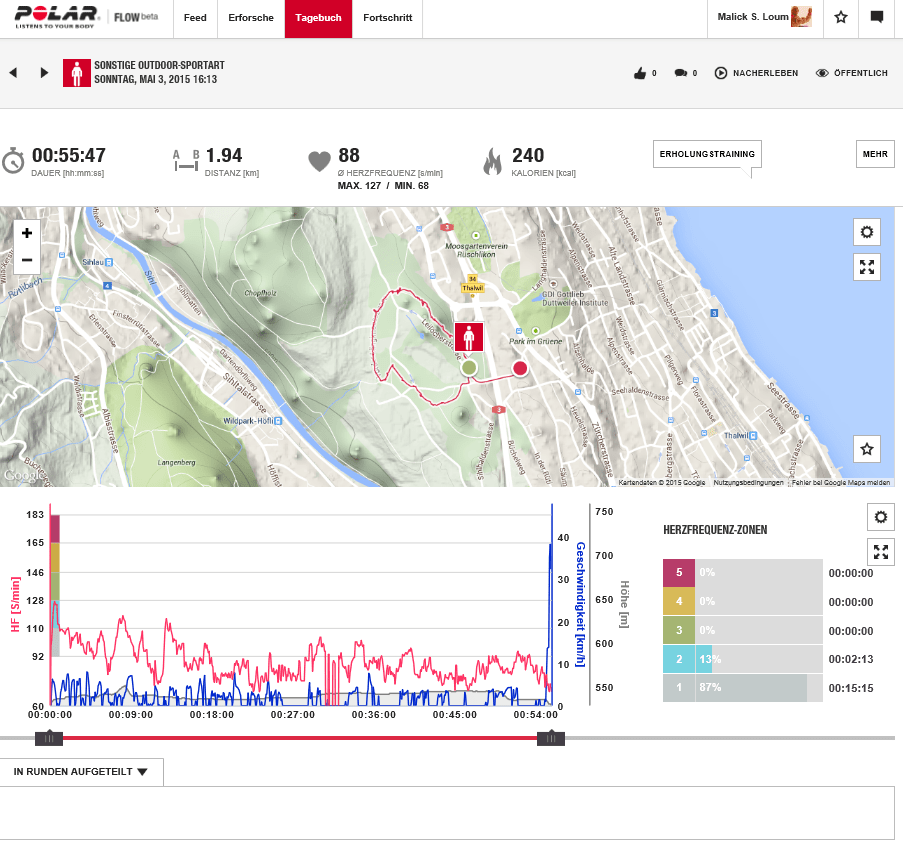This screenshot has height=847, width=903.
Task: Expand the heart rate chart fullscreen
Action: coord(880,551)
